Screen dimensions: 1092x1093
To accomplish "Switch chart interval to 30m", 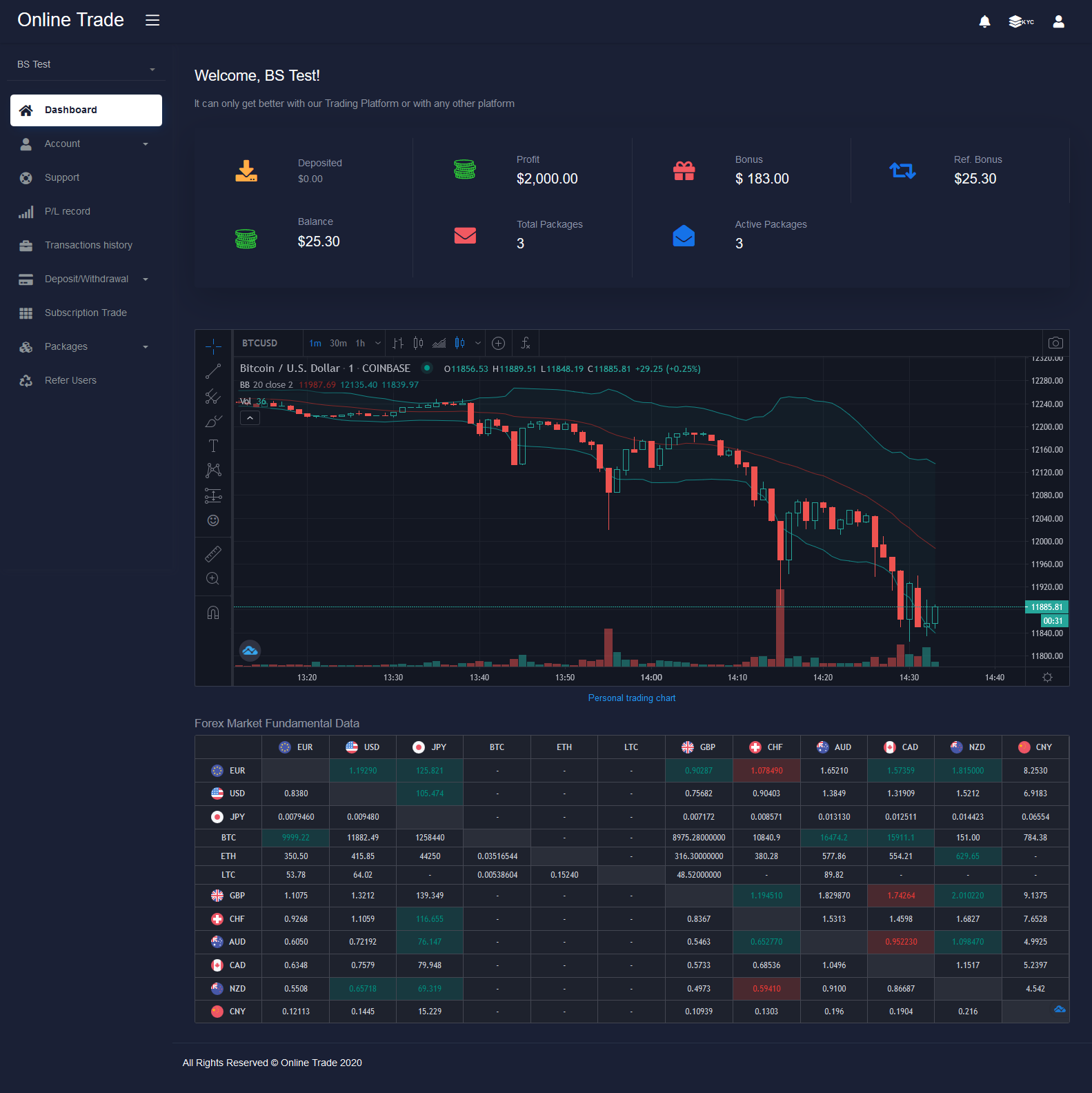I will [x=338, y=343].
